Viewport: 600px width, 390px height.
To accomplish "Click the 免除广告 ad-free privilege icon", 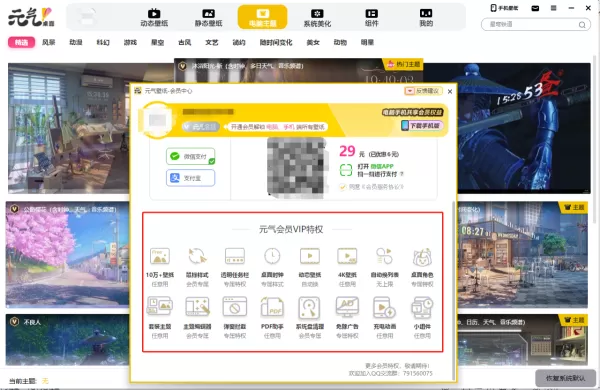I will pos(347,307).
